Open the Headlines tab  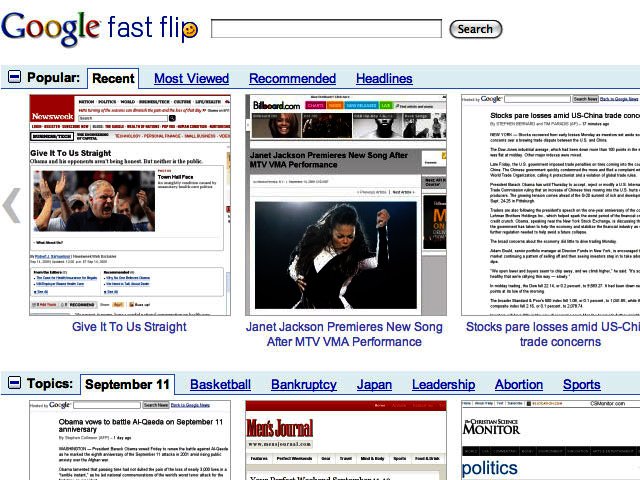pyautogui.click(x=384, y=78)
